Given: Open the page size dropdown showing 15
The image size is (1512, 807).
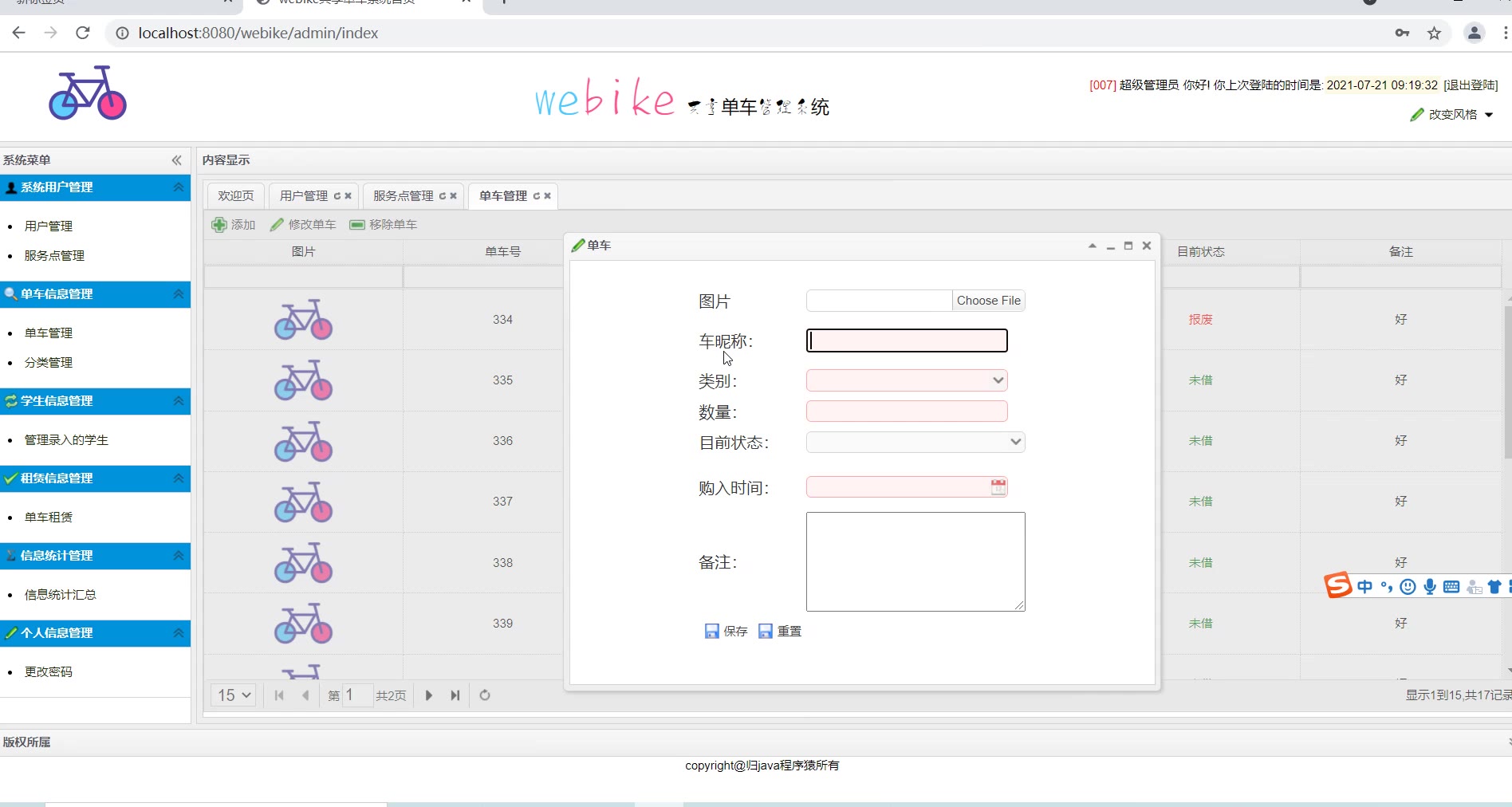Looking at the screenshot, I should 233,695.
